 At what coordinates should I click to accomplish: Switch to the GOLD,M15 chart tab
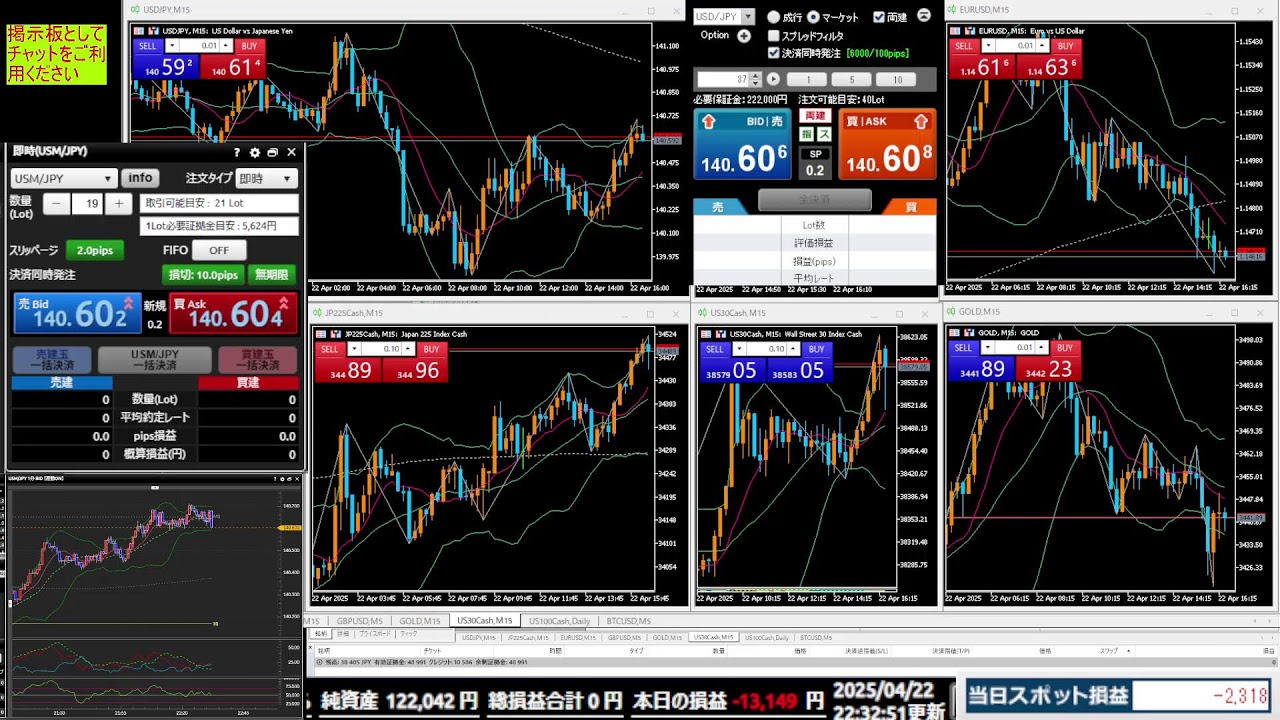click(419, 621)
